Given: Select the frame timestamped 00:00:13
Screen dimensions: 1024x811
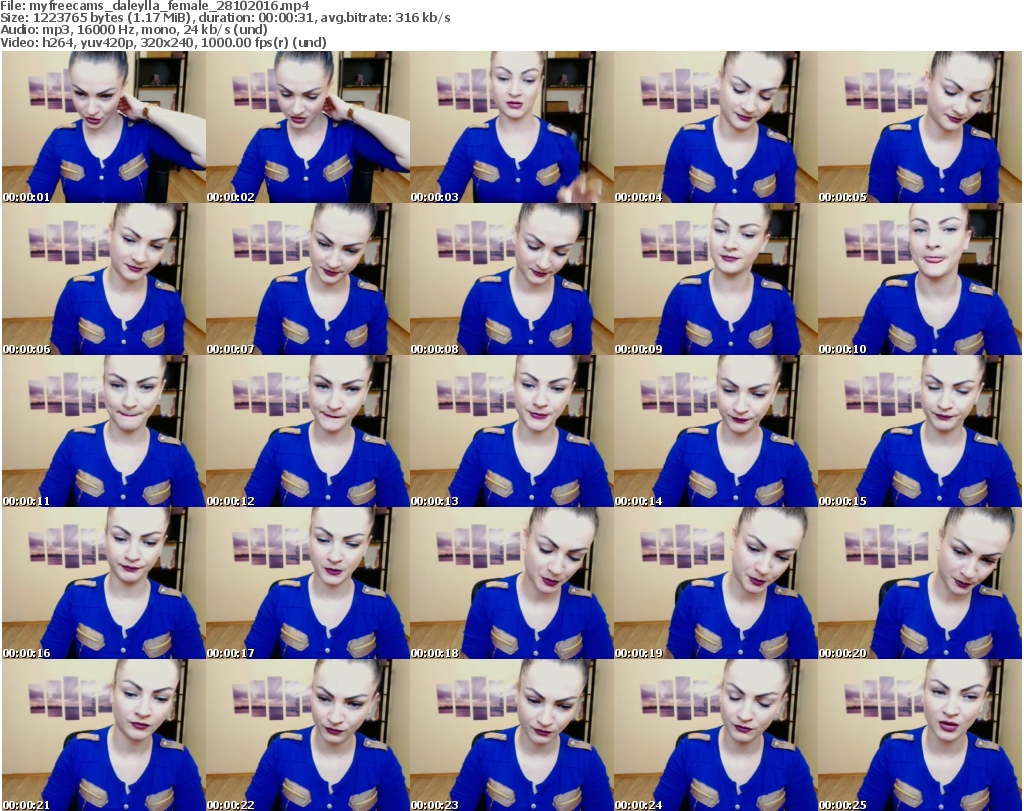Looking at the screenshot, I should pos(511,431).
